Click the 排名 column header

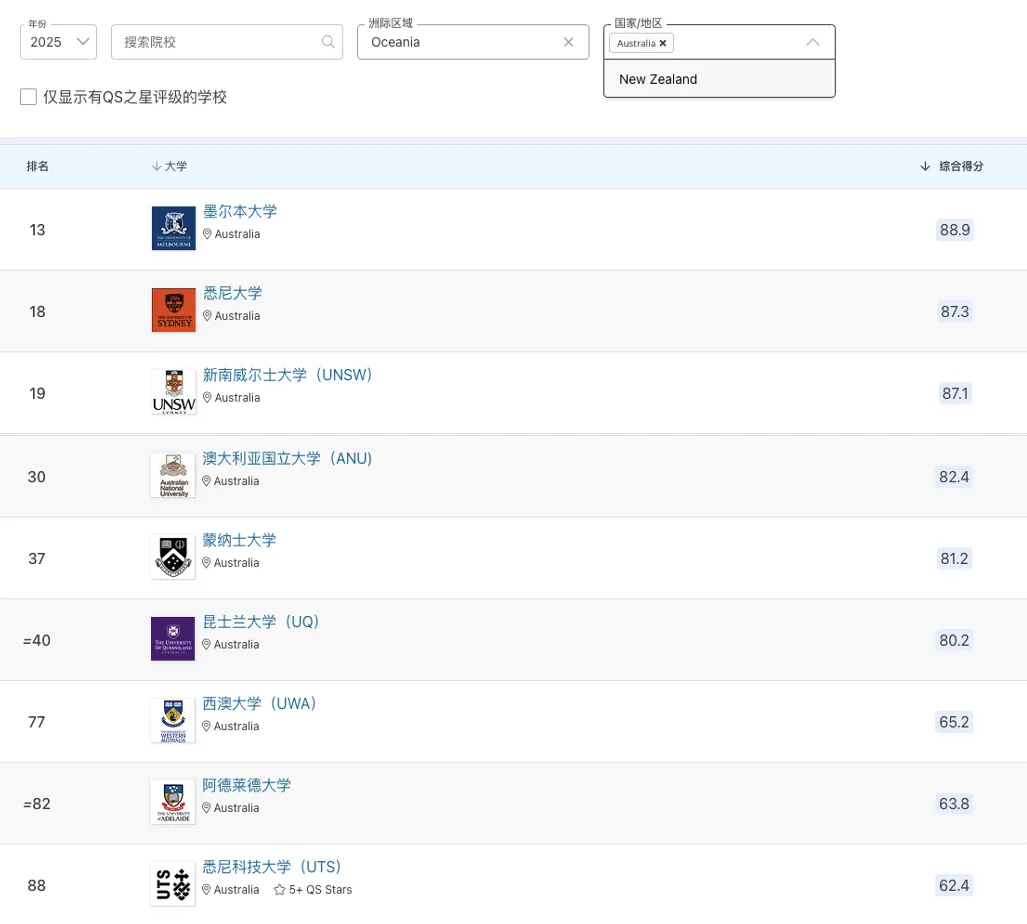pyautogui.click(x=37, y=166)
